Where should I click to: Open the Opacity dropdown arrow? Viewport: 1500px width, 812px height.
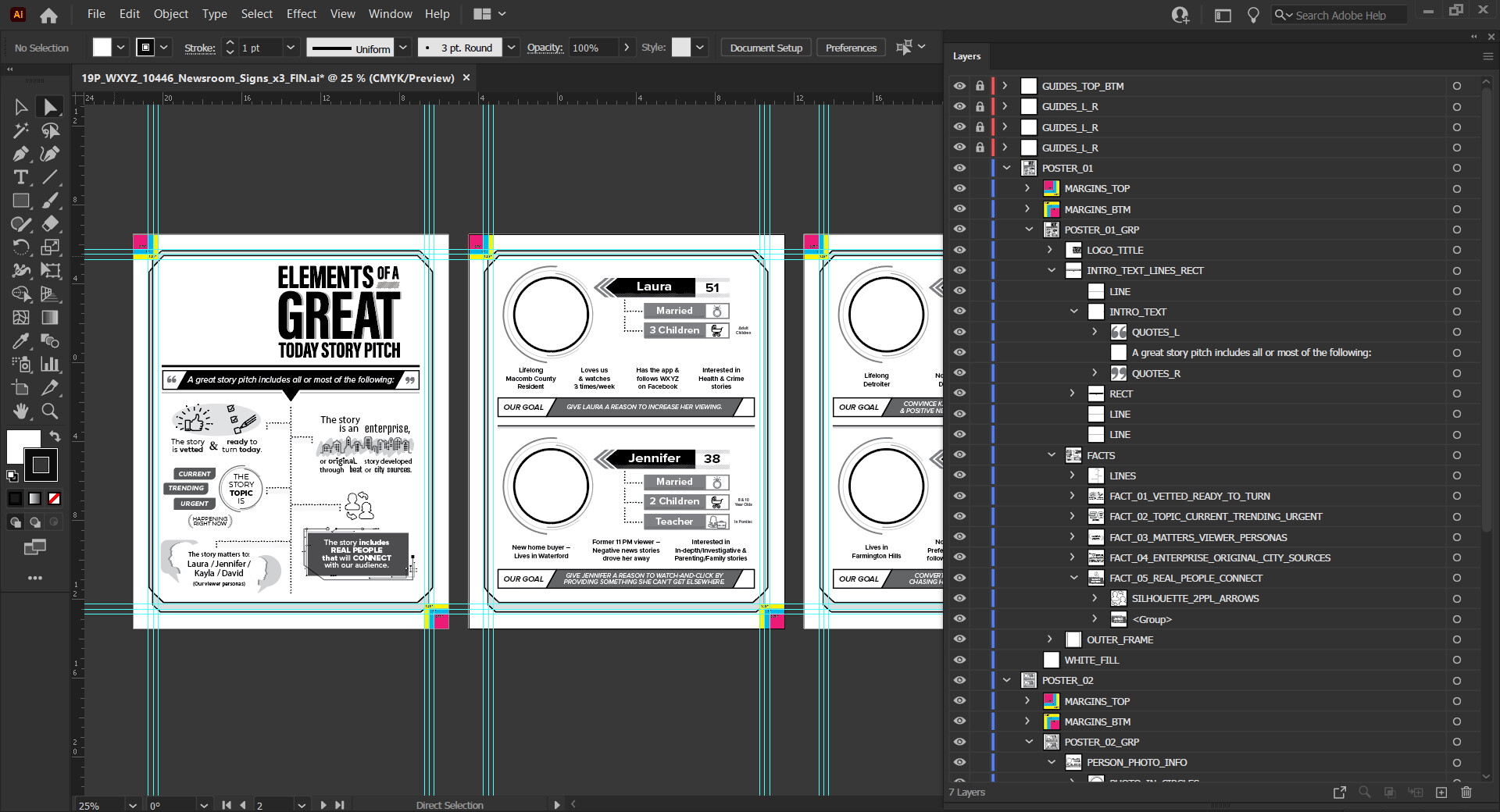pyautogui.click(x=626, y=48)
